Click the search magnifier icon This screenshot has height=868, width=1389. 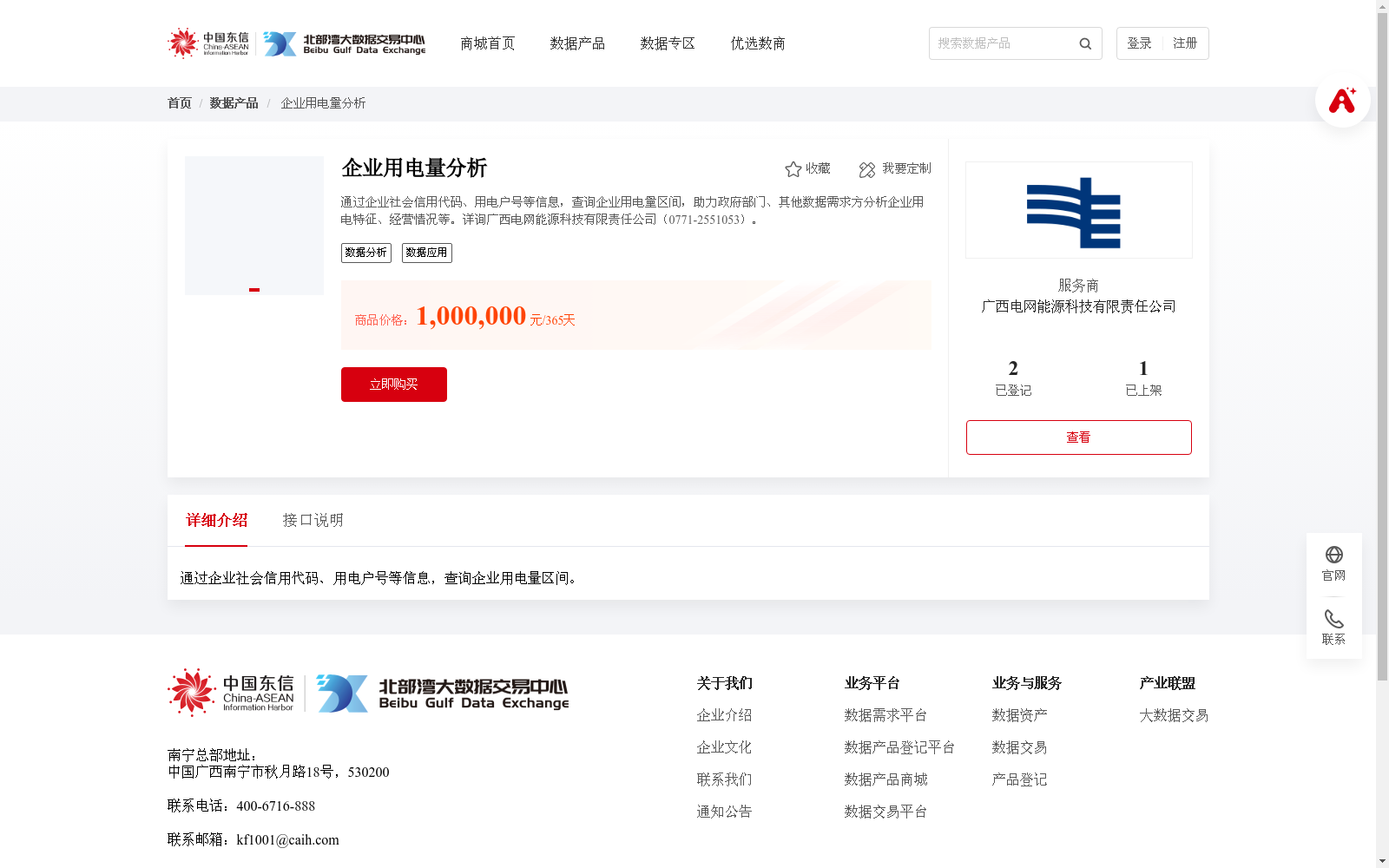tap(1085, 43)
